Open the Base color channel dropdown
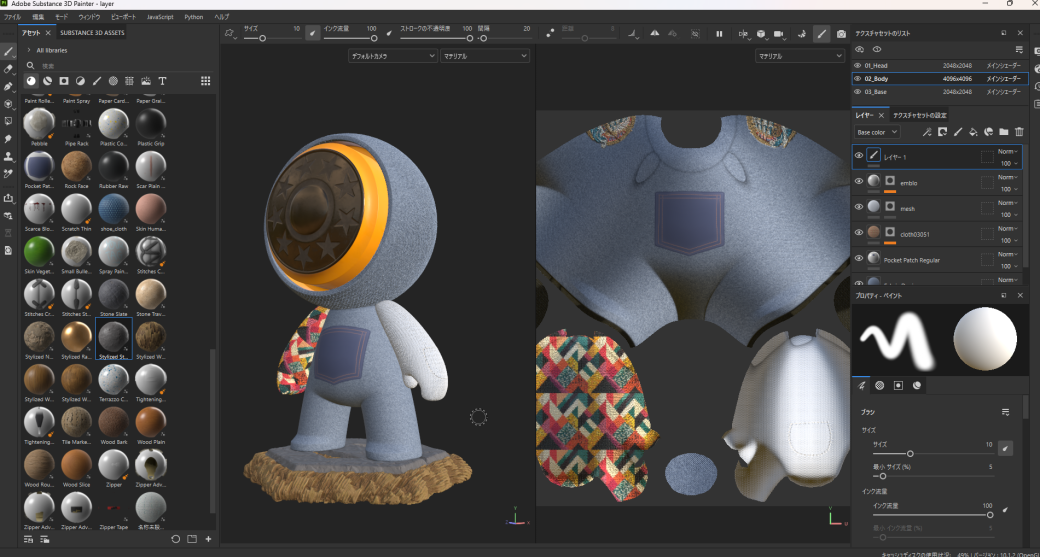This screenshot has width=1040, height=557. [877, 132]
